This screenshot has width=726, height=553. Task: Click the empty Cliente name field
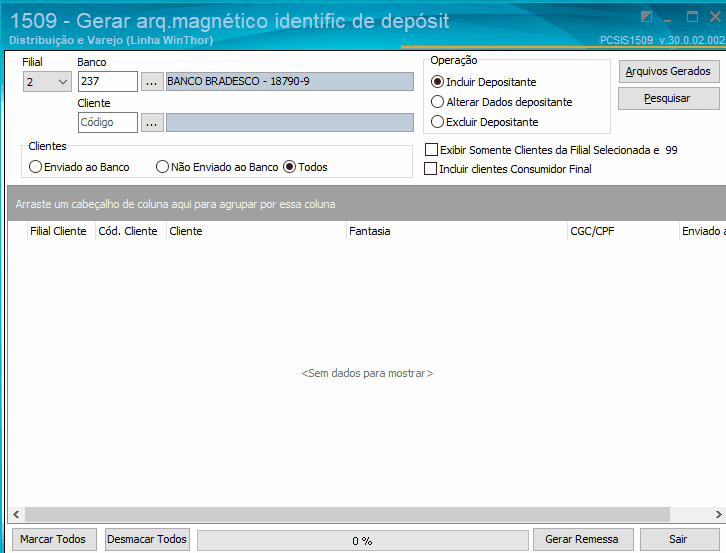[x=290, y=123]
